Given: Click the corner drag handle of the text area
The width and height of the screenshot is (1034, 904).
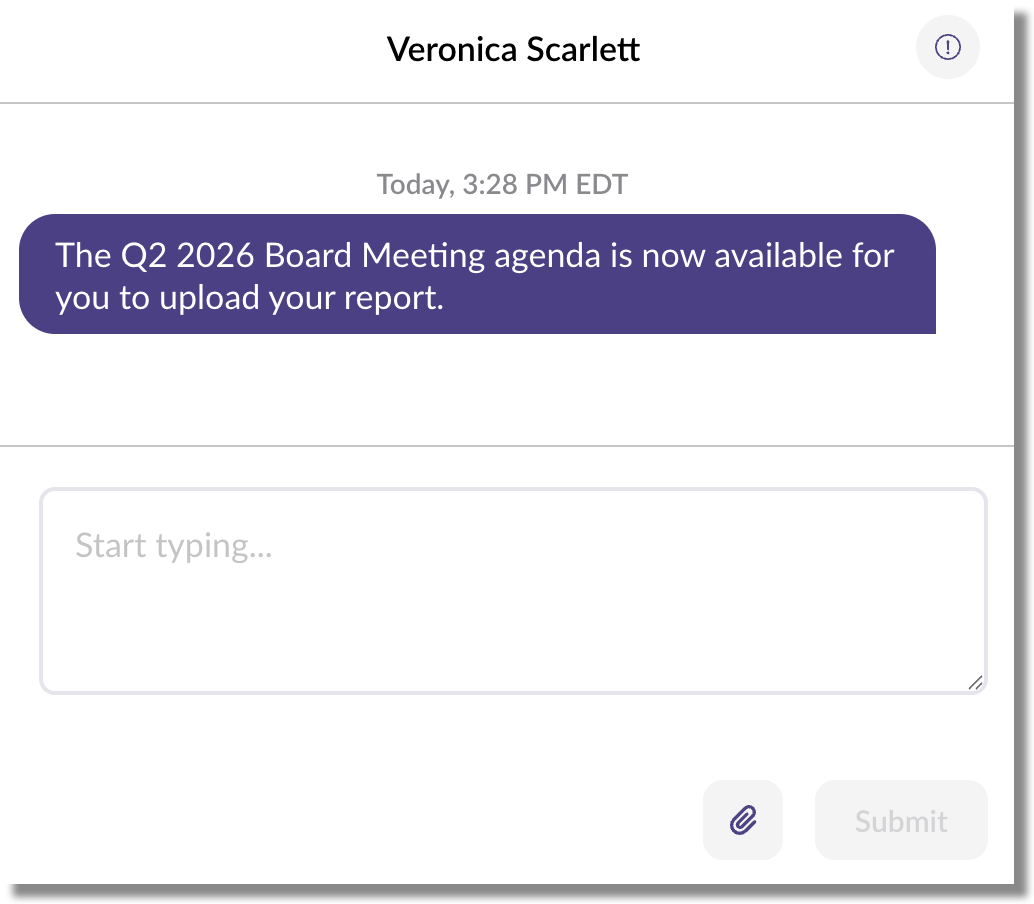Looking at the screenshot, I should 975,682.
